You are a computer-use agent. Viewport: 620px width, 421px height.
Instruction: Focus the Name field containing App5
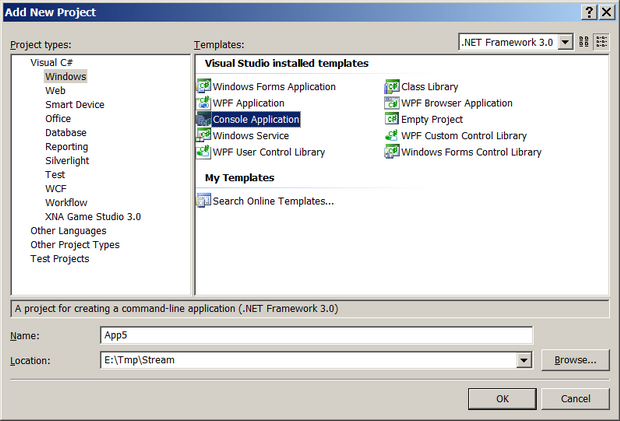[x=316, y=335]
